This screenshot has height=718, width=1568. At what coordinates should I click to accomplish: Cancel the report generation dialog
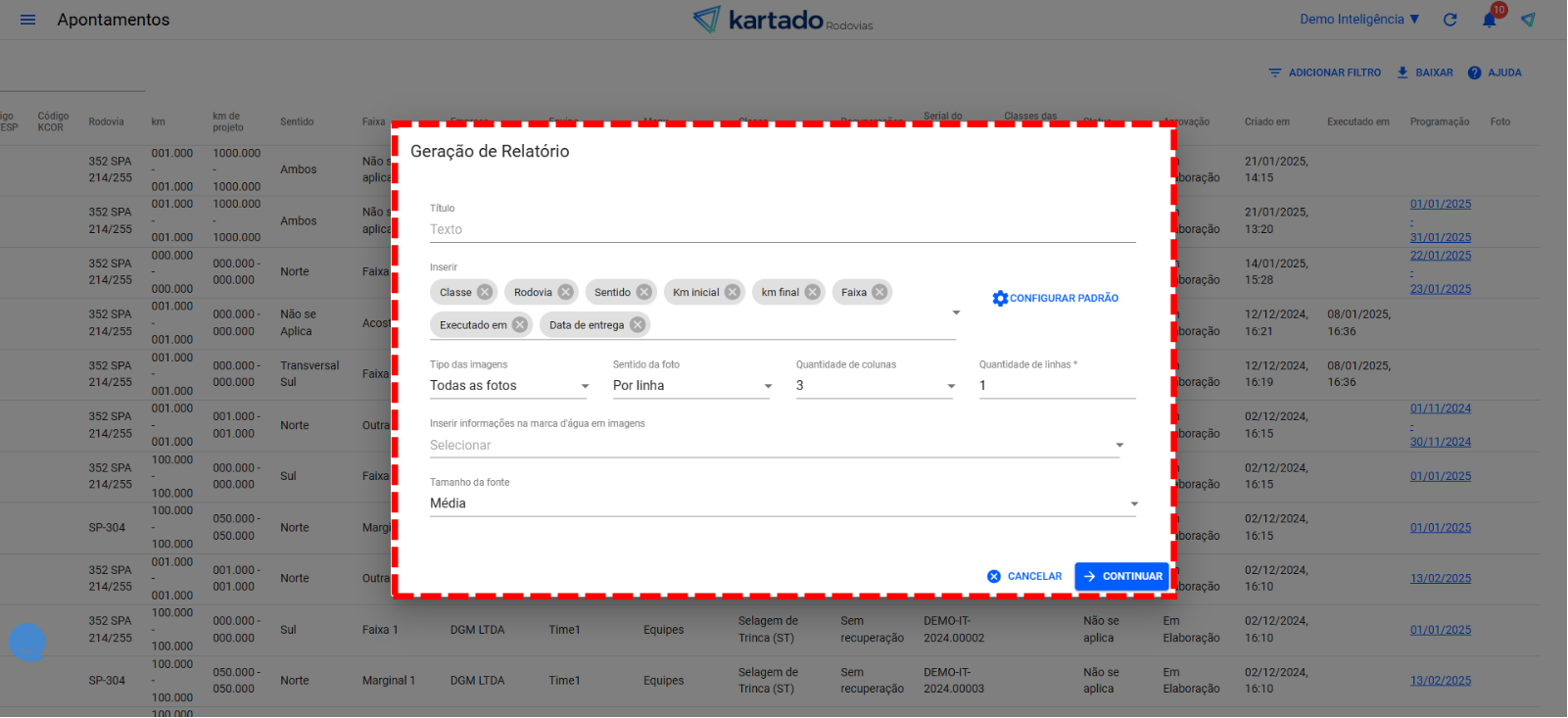coord(1024,577)
